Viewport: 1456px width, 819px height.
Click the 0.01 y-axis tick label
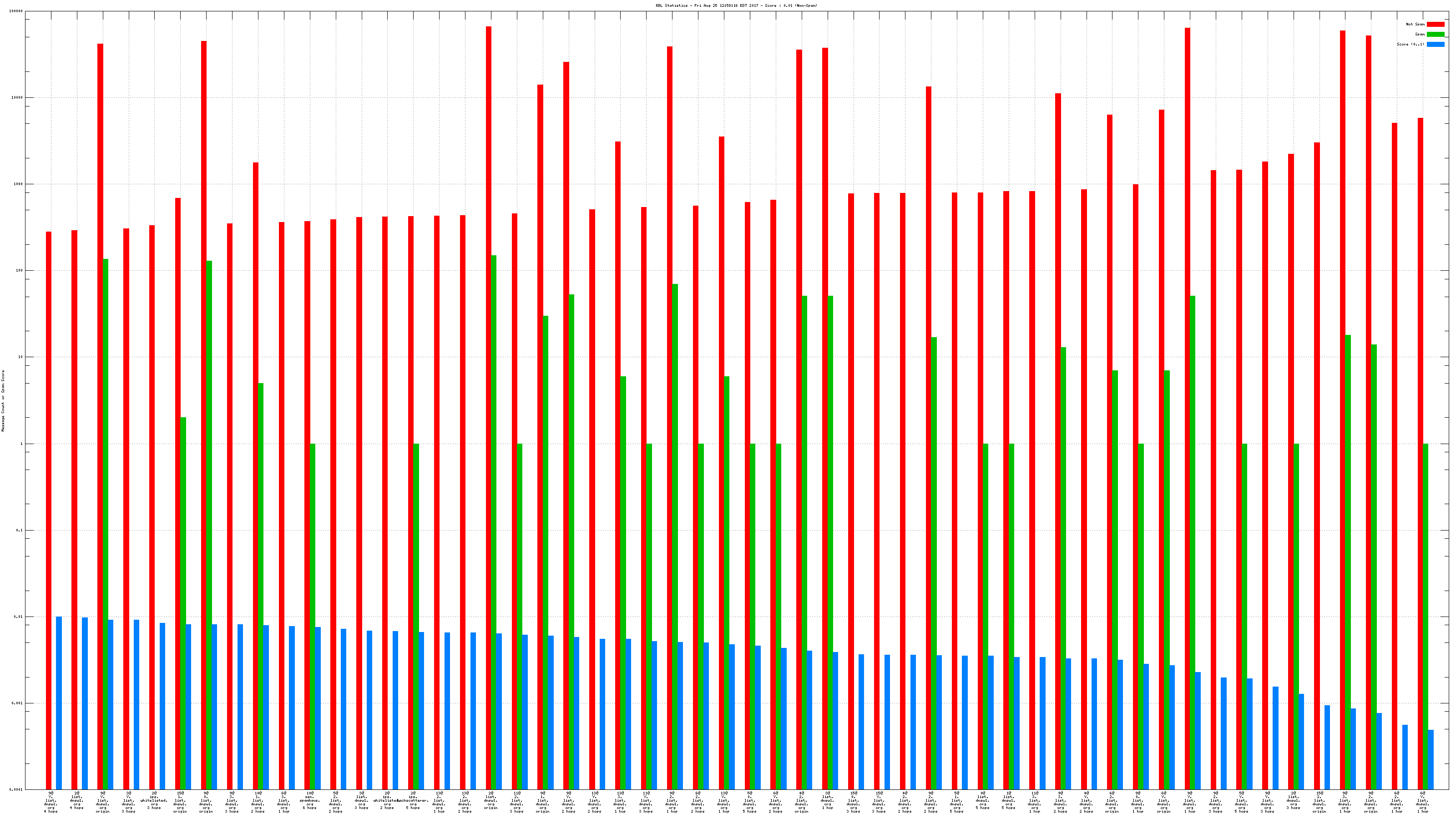pos(19,617)
